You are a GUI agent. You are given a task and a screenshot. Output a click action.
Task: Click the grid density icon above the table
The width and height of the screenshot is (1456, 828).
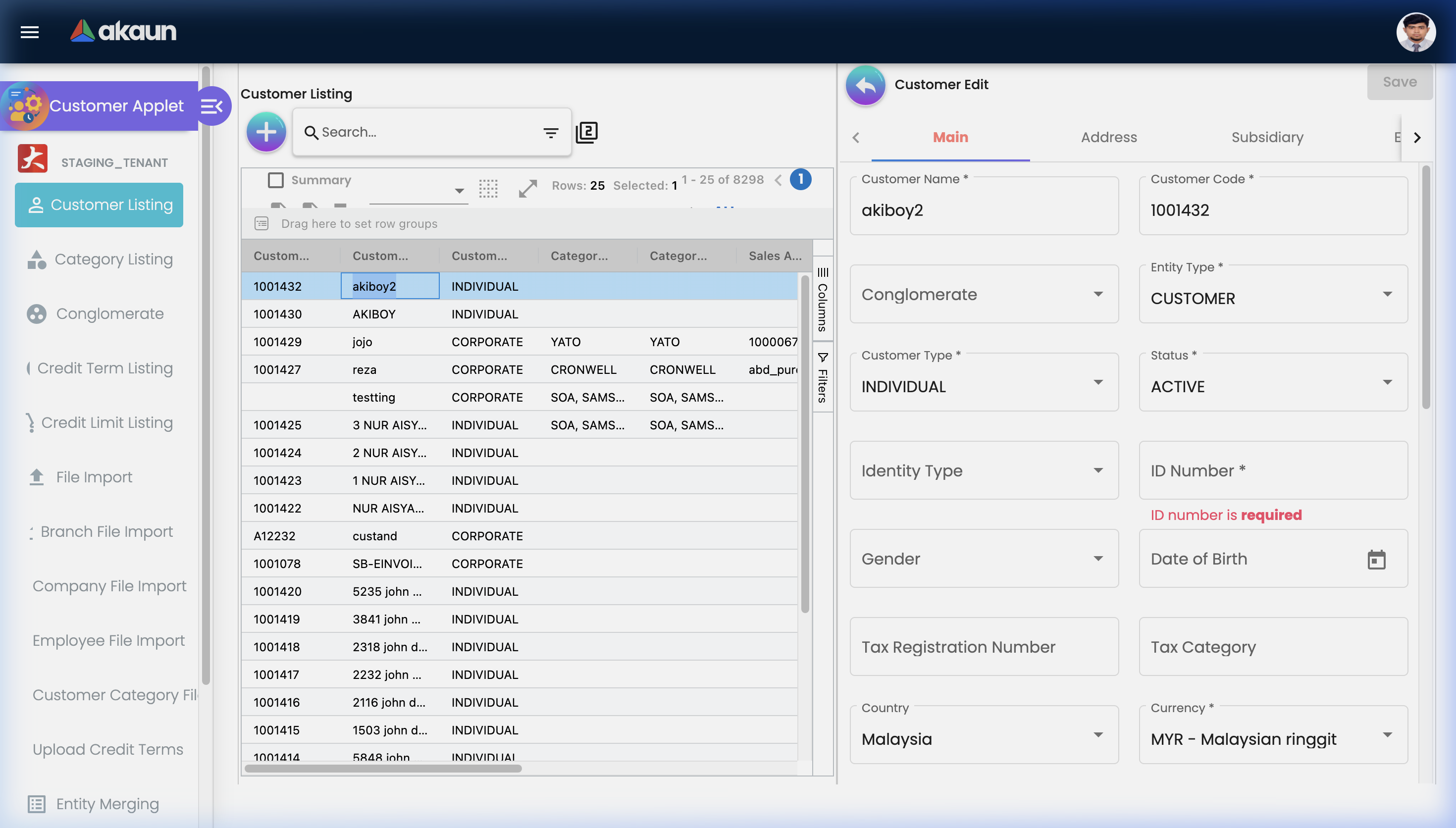point(489,189)
